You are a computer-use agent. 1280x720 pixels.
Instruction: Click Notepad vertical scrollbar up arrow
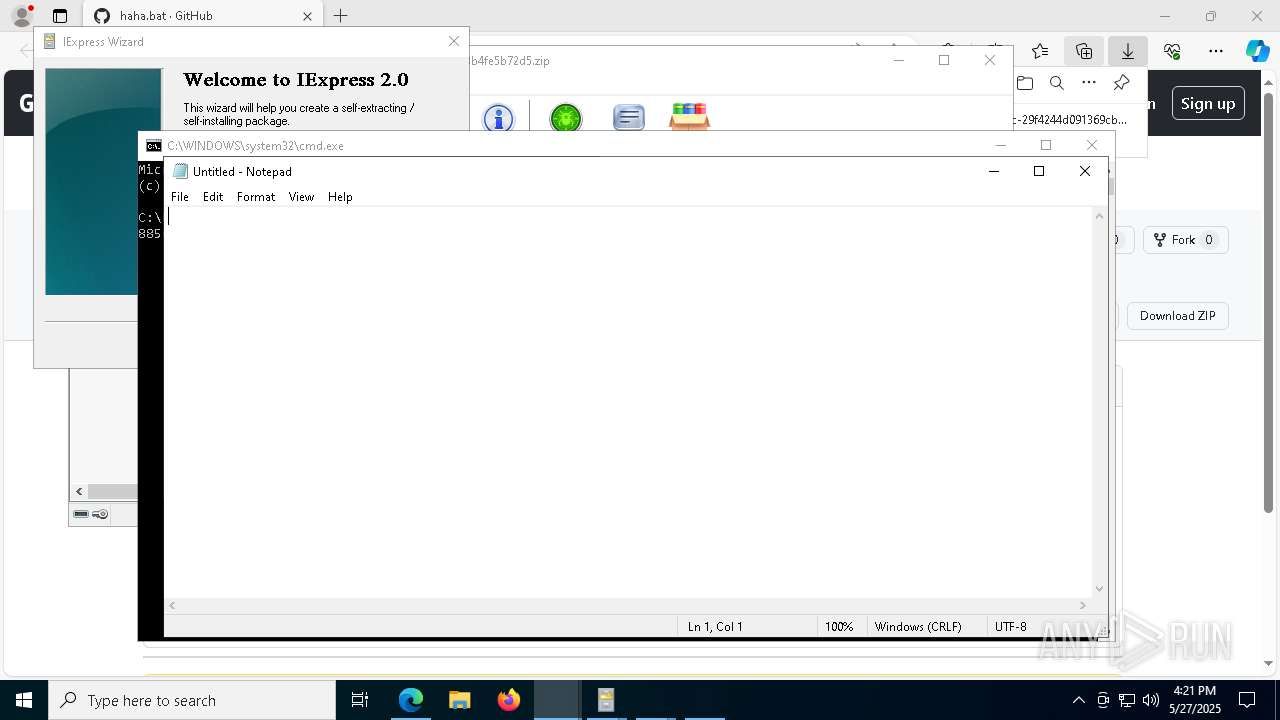pyautogui.click(x=1100, y=216)
